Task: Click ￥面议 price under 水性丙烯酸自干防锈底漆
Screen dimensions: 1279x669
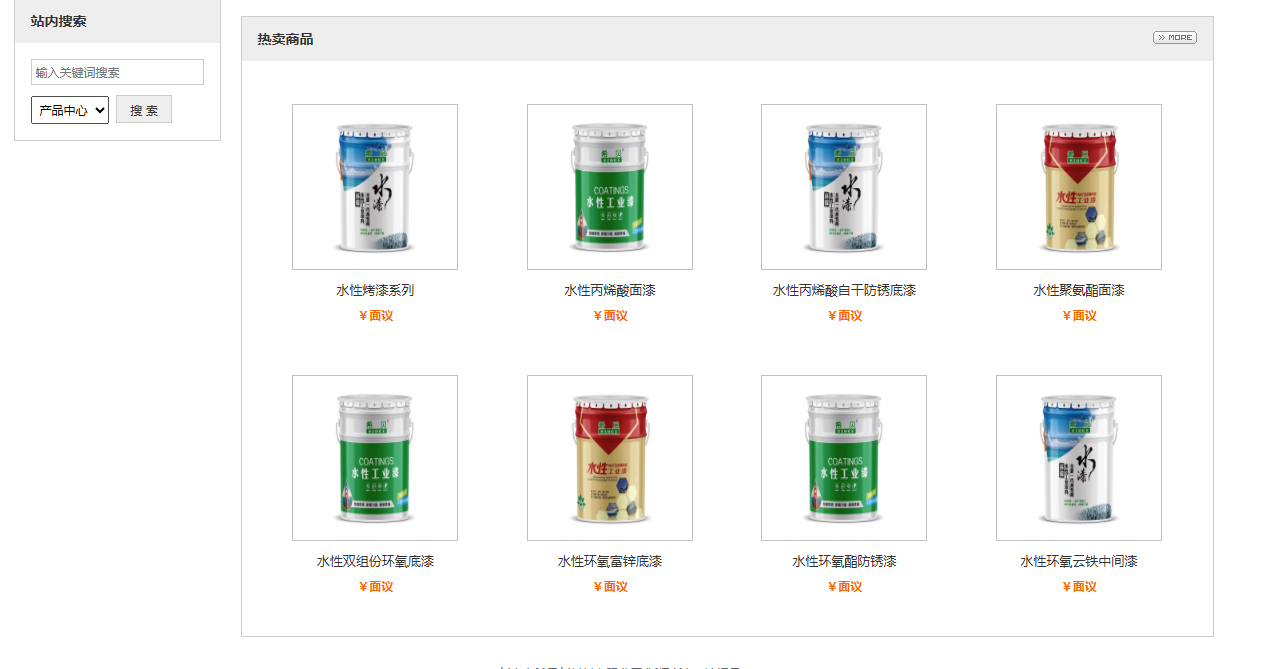Action: click(845, 316)
